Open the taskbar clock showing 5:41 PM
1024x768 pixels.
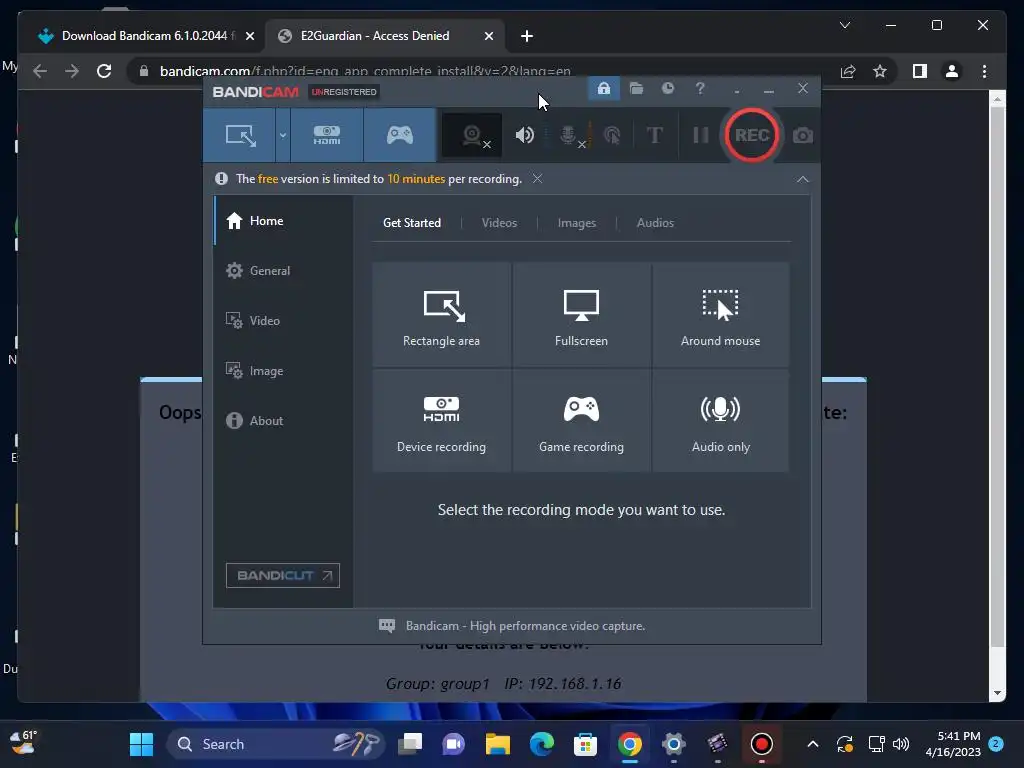point(954,744)
